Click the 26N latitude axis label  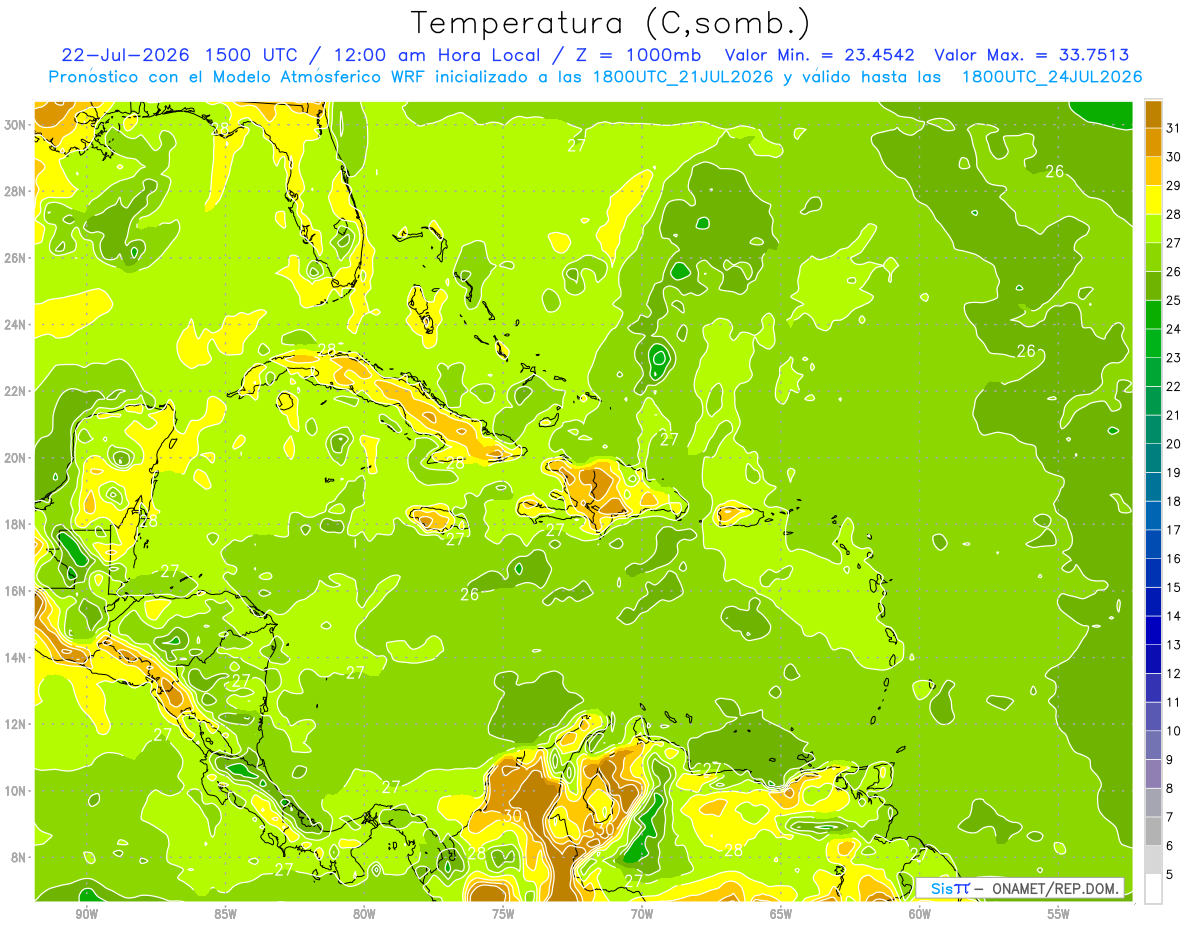16,257
